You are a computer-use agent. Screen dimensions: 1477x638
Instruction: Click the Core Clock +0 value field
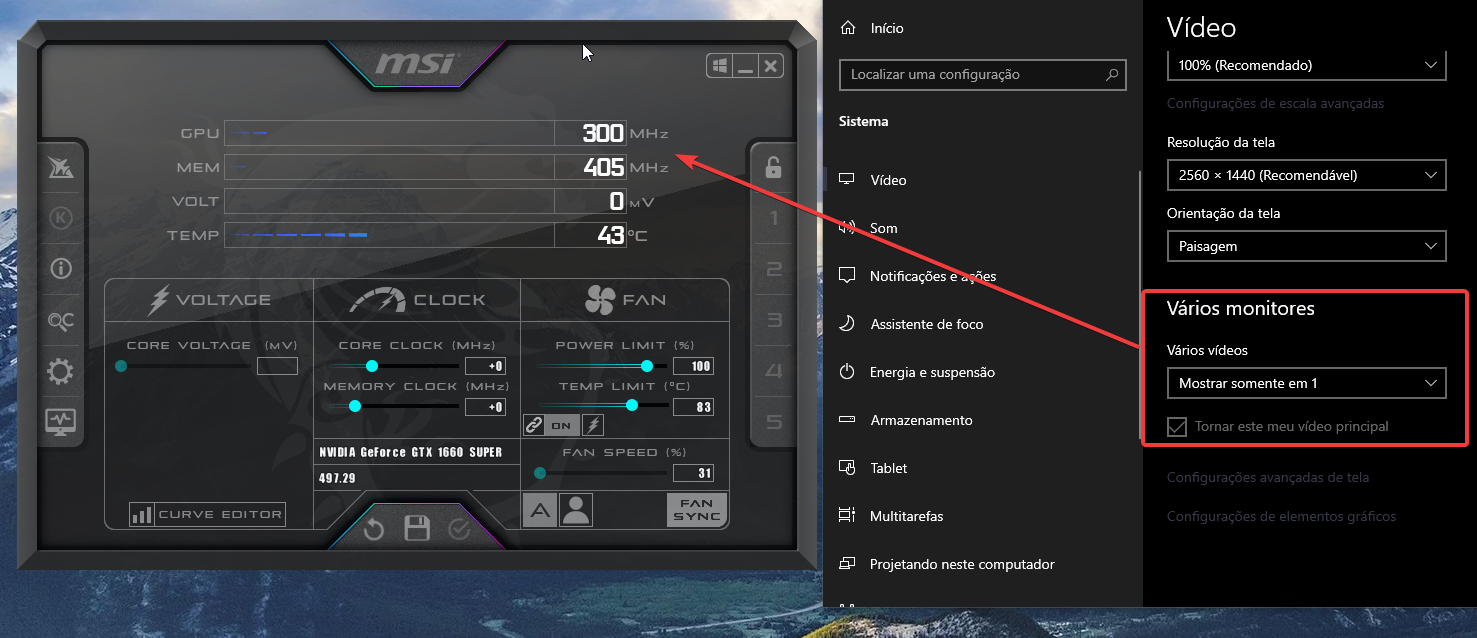point(486,366)
